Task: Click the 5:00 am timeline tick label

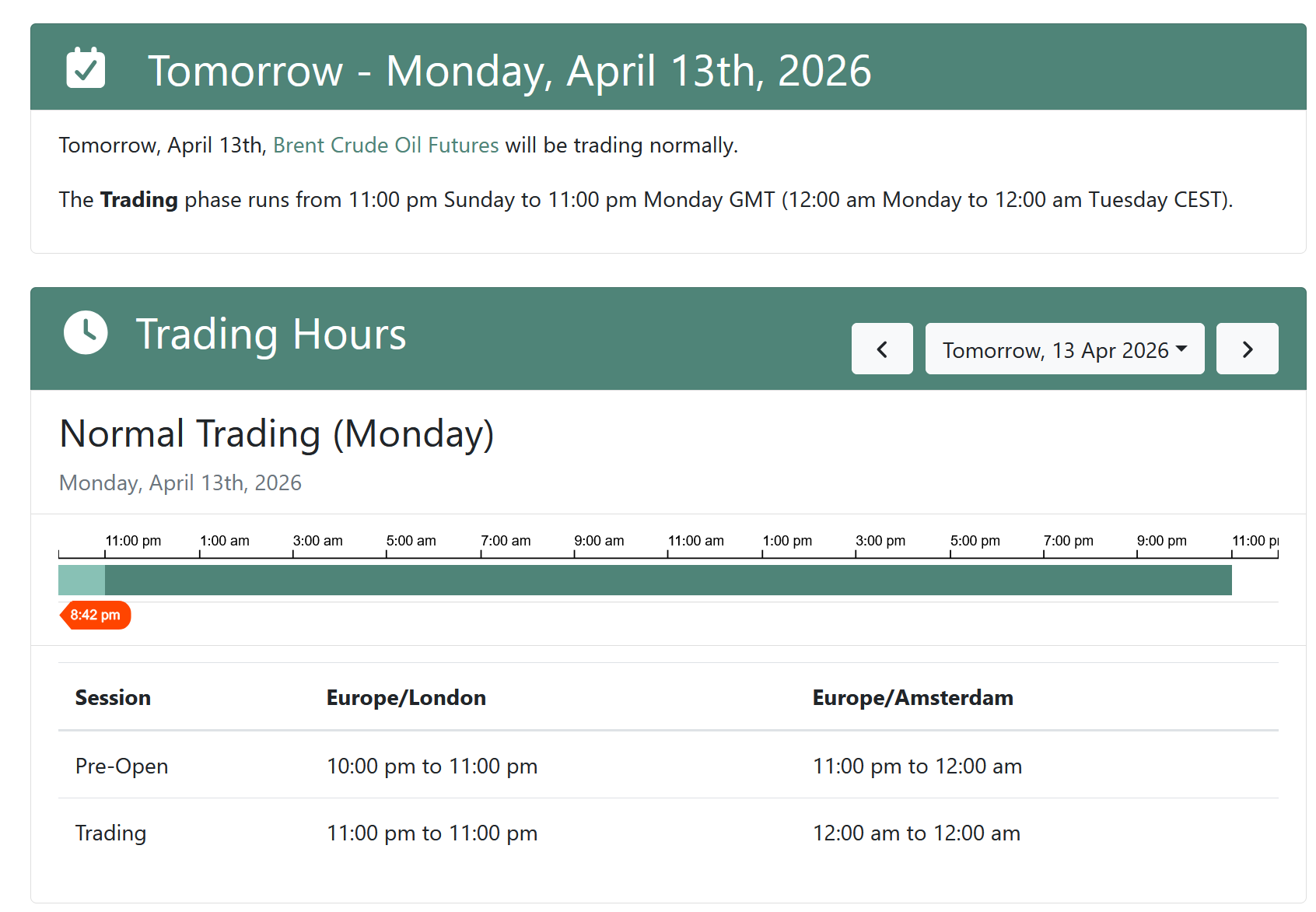Action: pyautogui.click(x=411, y=540)
